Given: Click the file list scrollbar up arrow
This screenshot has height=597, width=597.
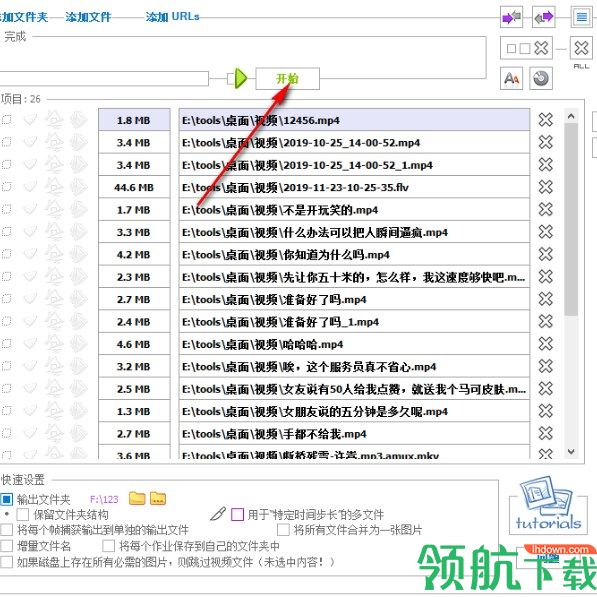Looking at the screenshot, I should point(571,116).
